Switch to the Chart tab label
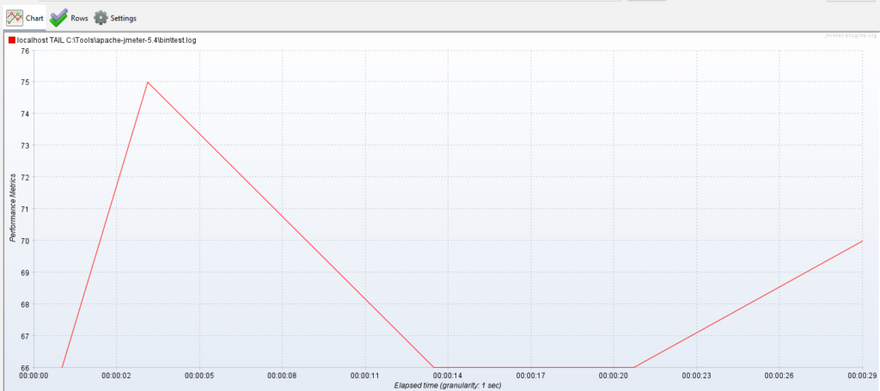The width and height of the screenshot is (880, 391). pyautogui.click(x=34, y=19)
